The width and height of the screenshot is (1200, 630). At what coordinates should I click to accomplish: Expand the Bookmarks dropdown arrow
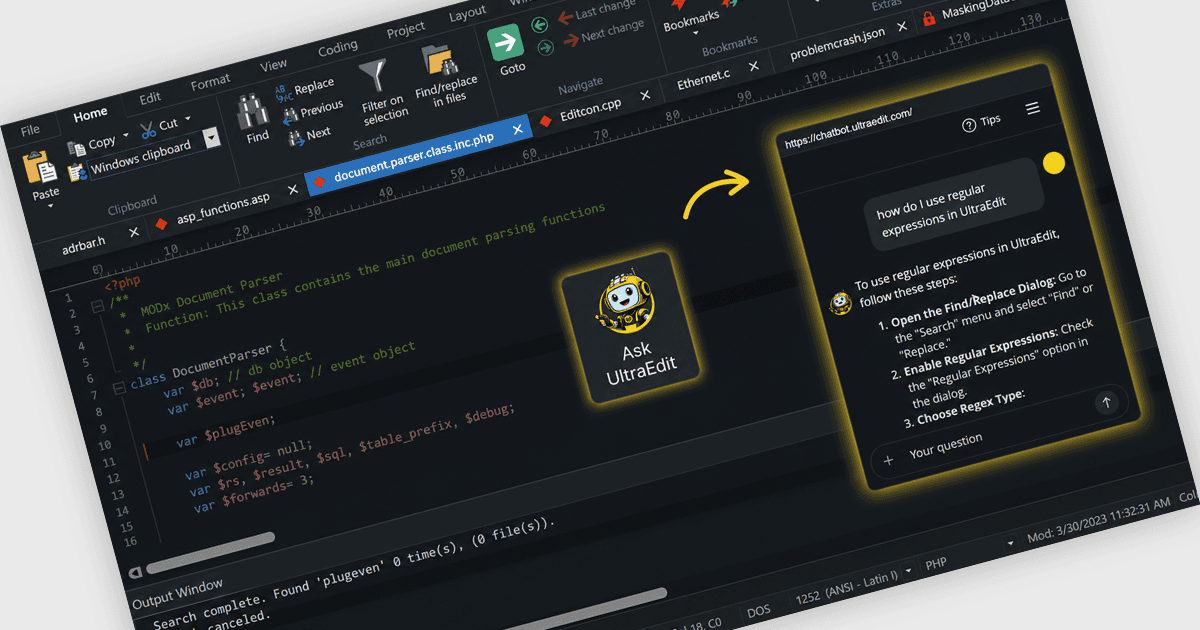(x=695, y=33)
